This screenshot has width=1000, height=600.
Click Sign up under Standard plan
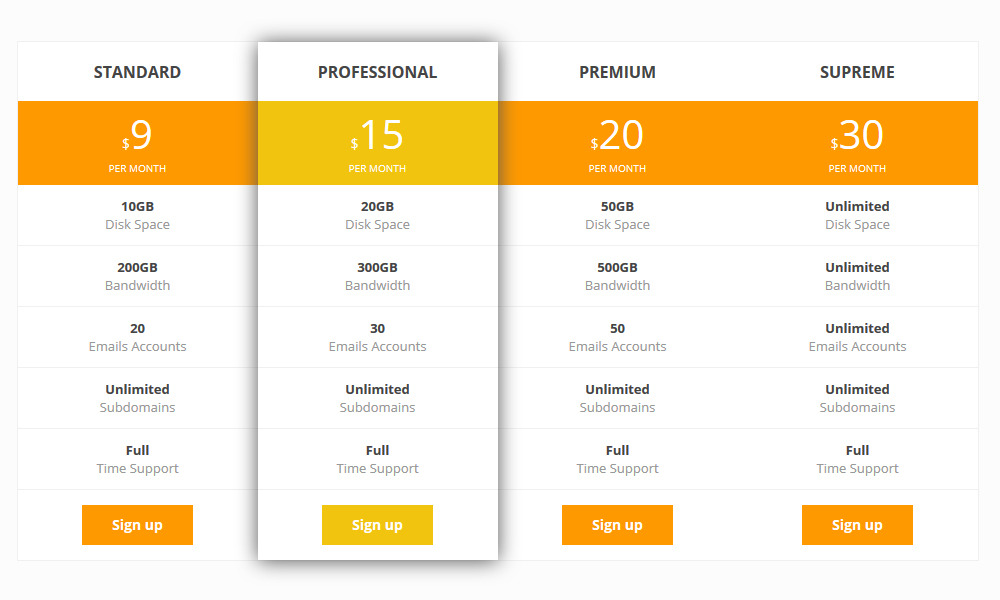tap(137, 525)
